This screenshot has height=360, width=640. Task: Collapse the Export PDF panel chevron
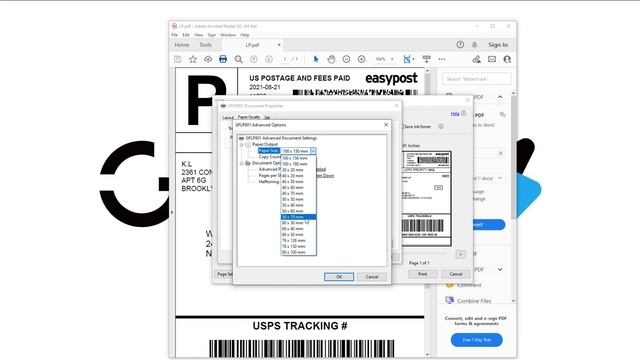click(x=500, y=97)
